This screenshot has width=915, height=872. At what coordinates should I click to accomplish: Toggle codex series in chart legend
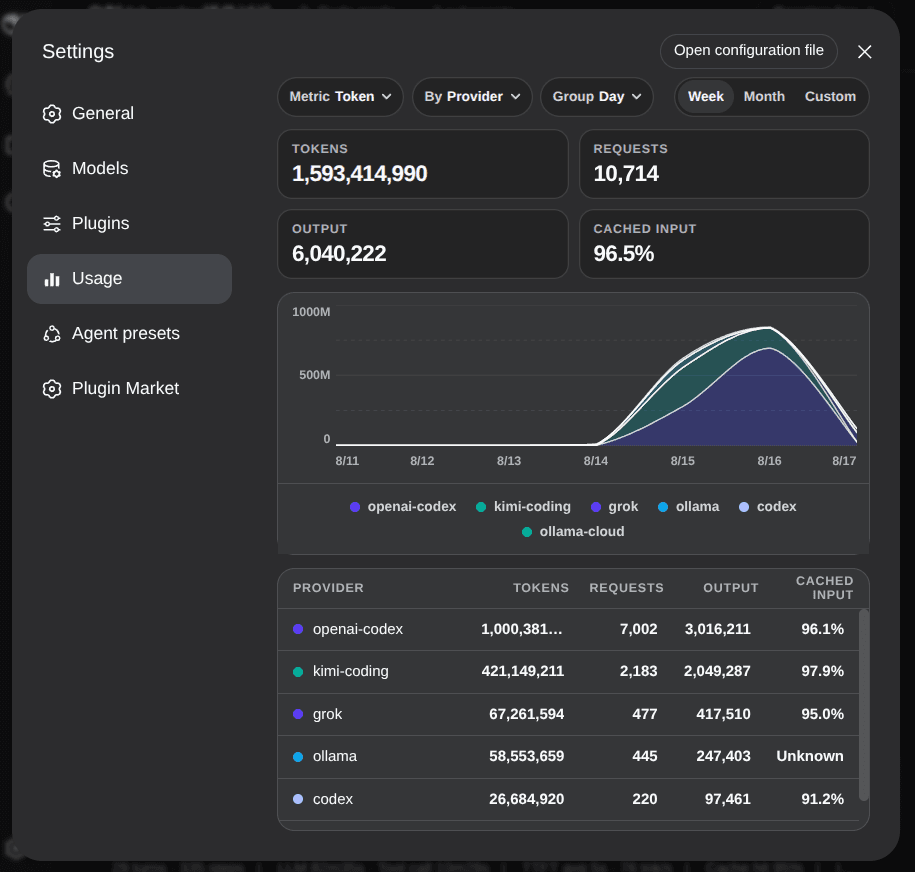(767, 507)
